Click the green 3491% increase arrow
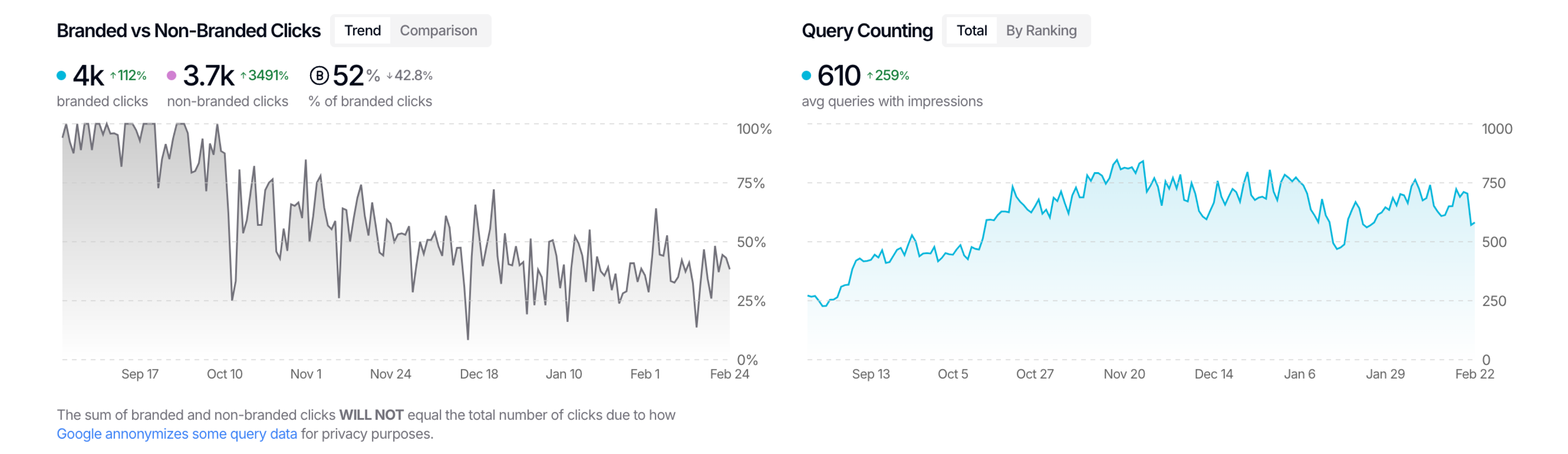The height and width of the screenshot is (454, 1568). pos(243,75)
